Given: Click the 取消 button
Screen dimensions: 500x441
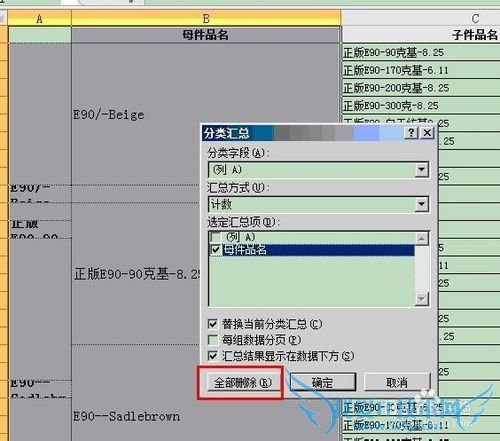Looking at the screenshot, I should point(397,382).
